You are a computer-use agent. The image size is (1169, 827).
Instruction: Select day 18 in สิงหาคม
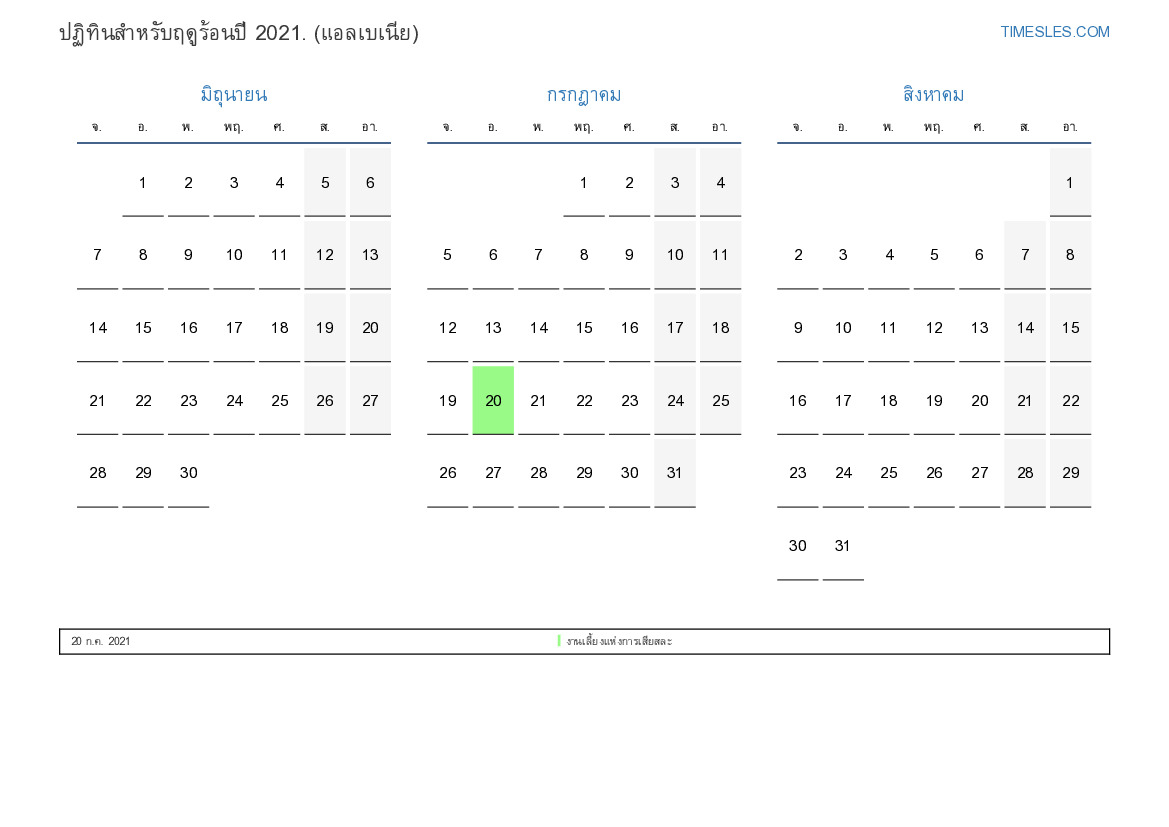(888, 400)
